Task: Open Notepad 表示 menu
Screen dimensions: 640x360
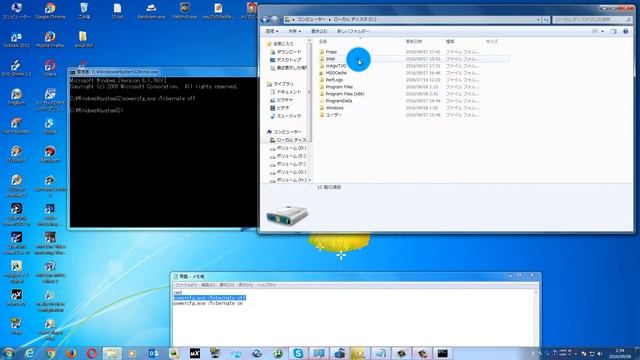Action: point(245,285)
